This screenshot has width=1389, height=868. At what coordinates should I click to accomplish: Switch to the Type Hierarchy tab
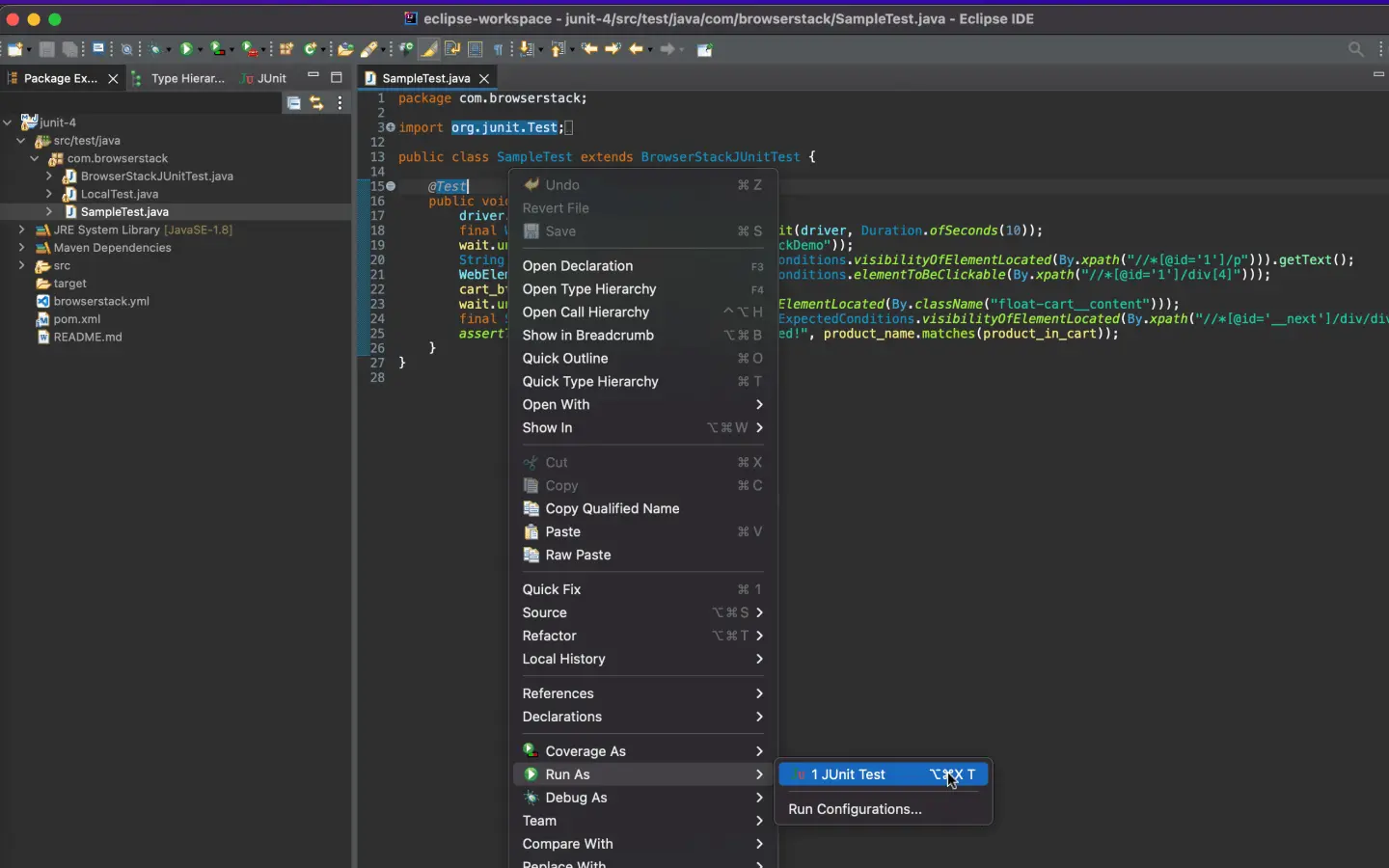coord(187,78)
